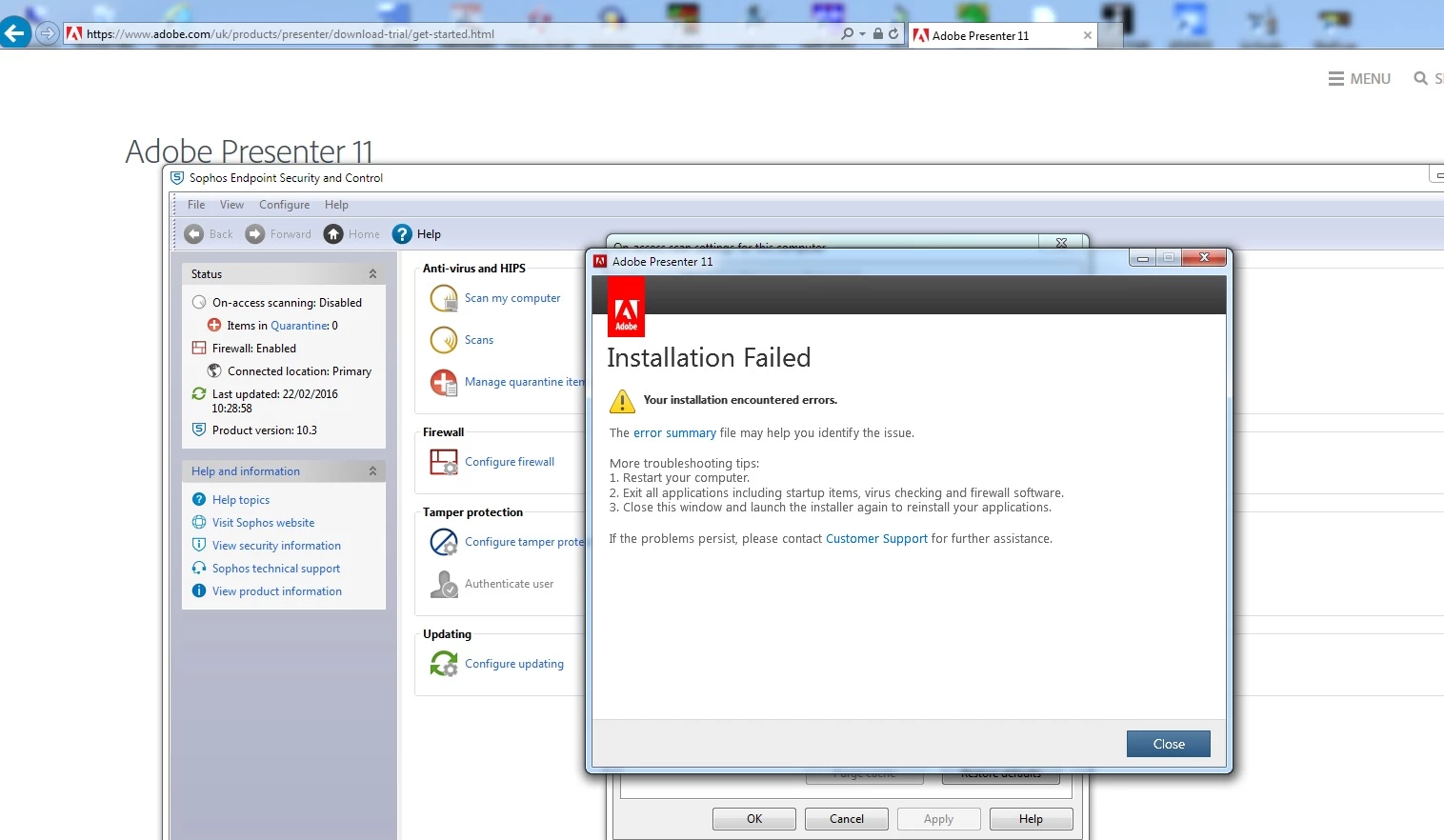The image size is (1444, 840).
Task: Click OK in the on-access scan dialog
Action: (x=754, y=819)
